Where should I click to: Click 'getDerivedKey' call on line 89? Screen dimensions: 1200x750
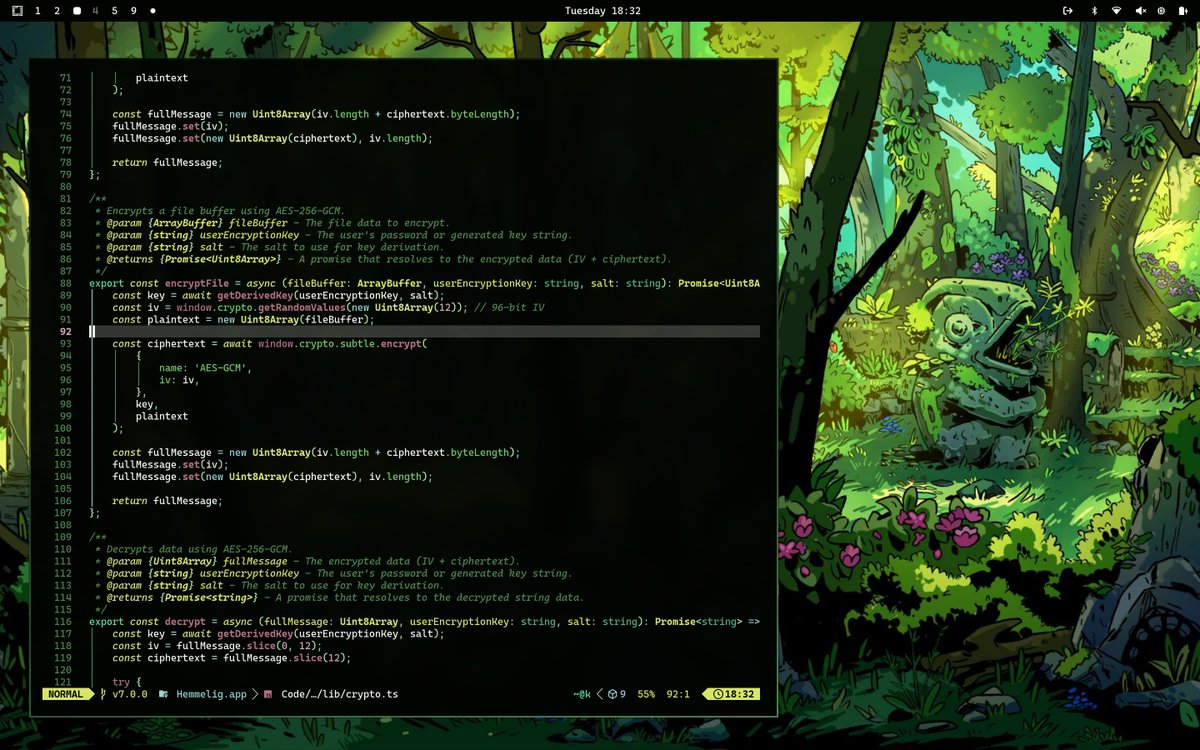(x=255, y=296)
